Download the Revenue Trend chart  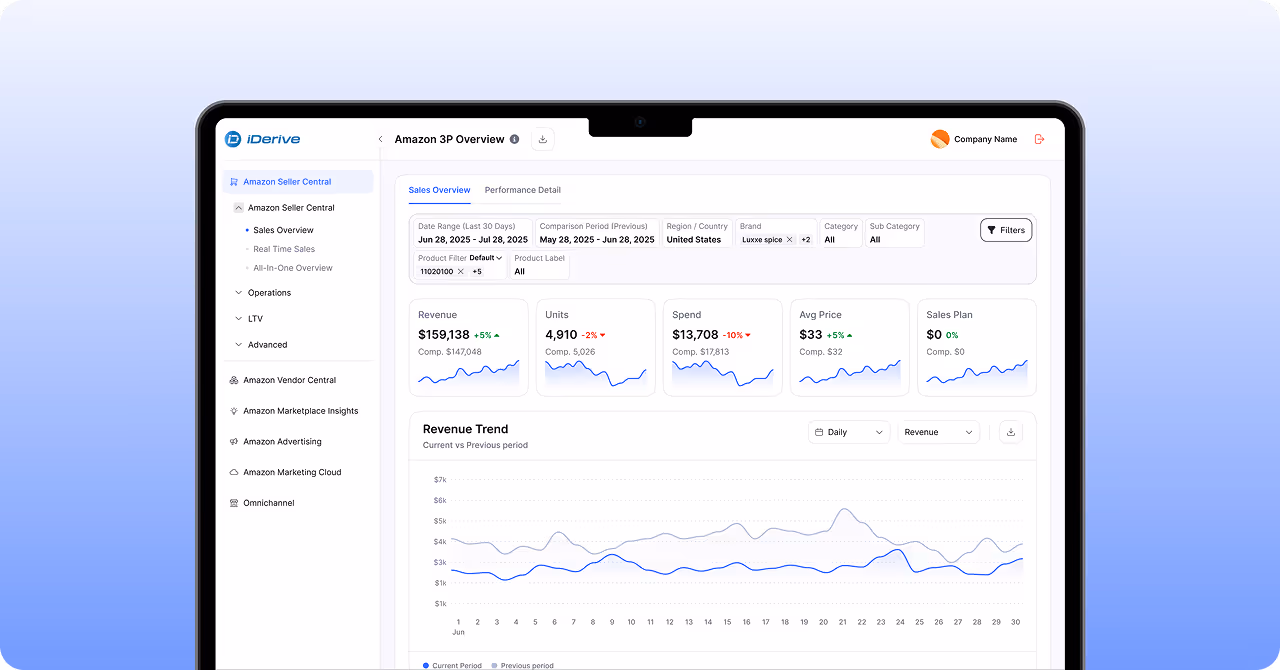(1010, 432)
